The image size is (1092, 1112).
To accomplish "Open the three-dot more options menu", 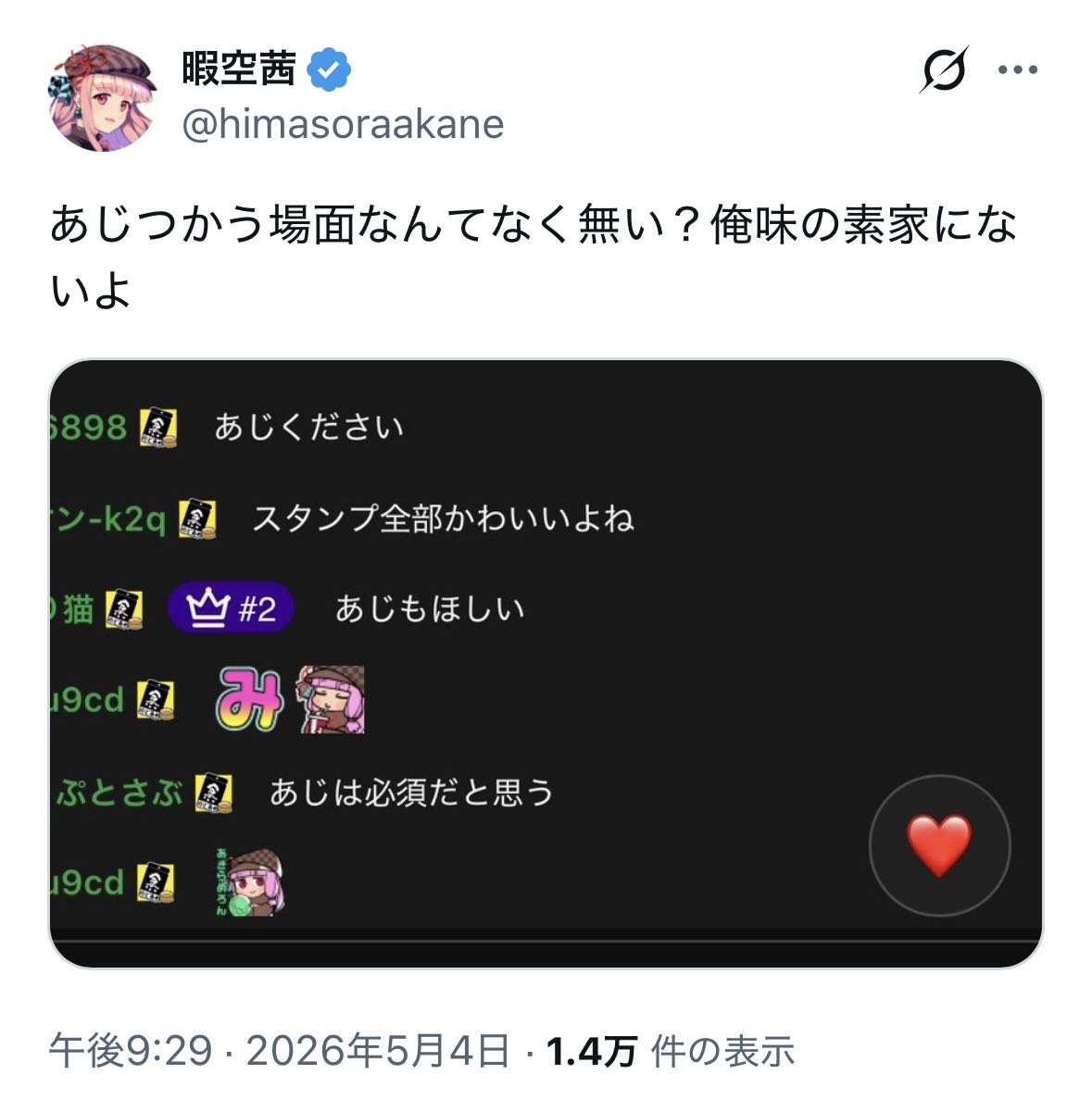I will [1017, 69].
